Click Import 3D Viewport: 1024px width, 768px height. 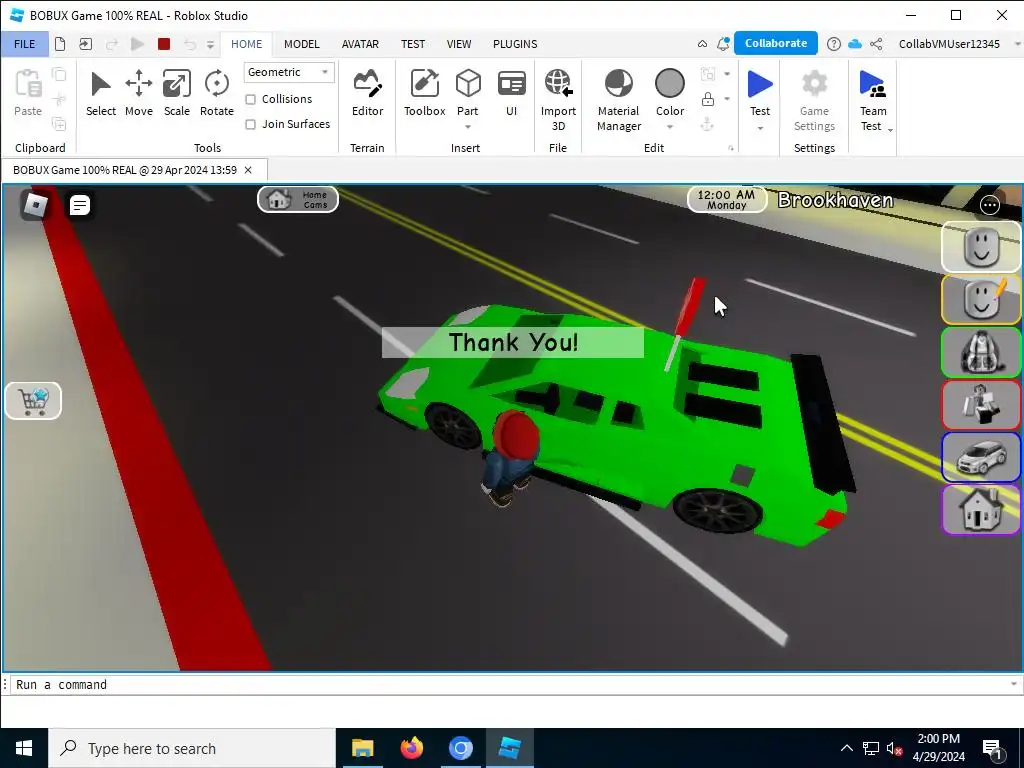point(558,99)
